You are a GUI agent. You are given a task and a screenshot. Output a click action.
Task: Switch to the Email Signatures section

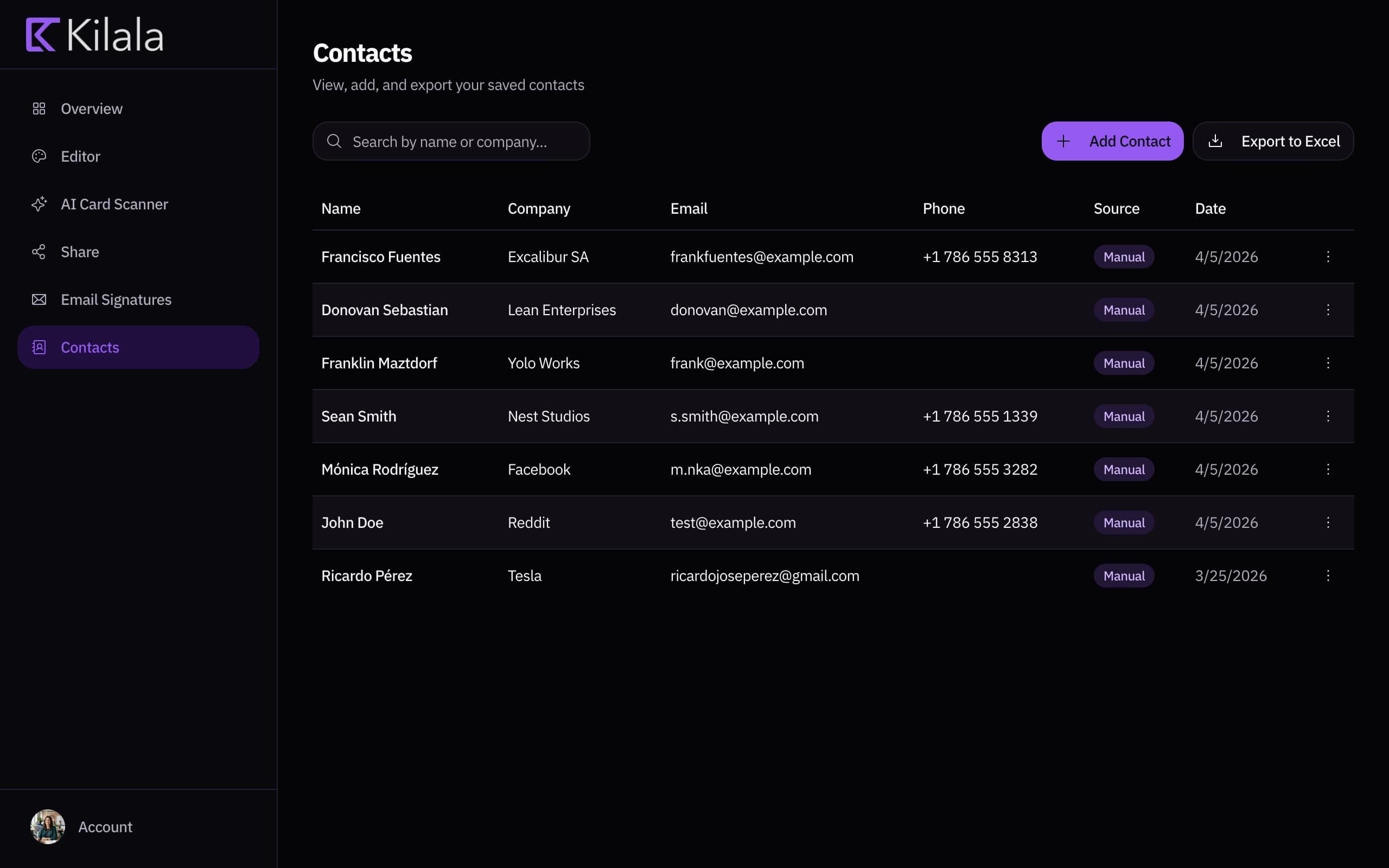coord(116,299)
